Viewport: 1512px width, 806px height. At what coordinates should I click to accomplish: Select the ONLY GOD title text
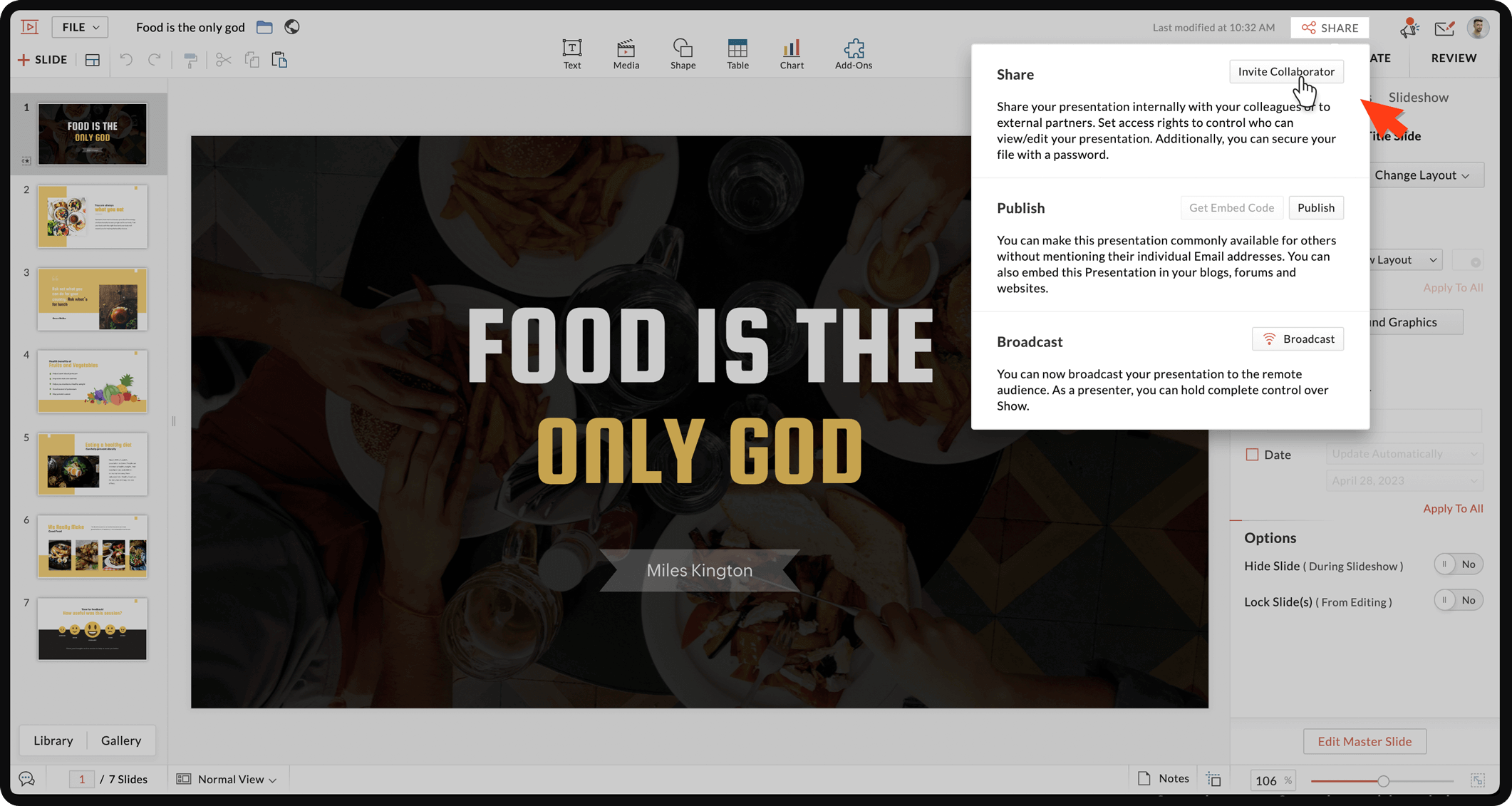pyautogui.click(x=699, y=451)
